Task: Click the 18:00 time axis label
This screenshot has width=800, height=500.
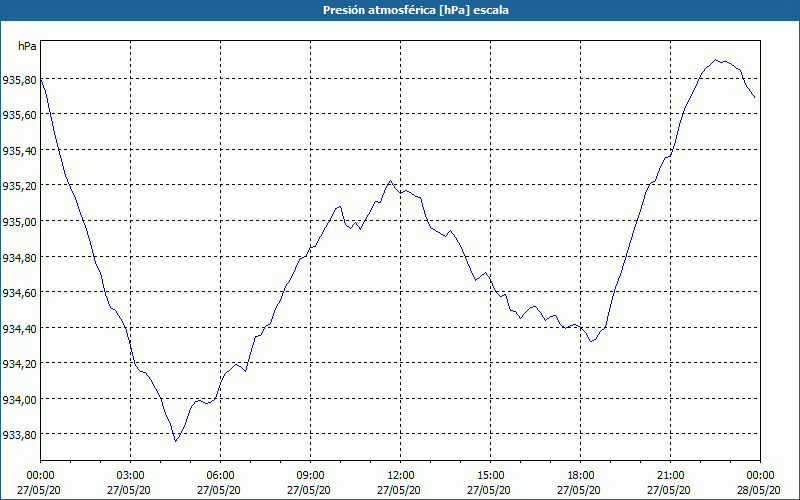Action: tap(580, 476)
